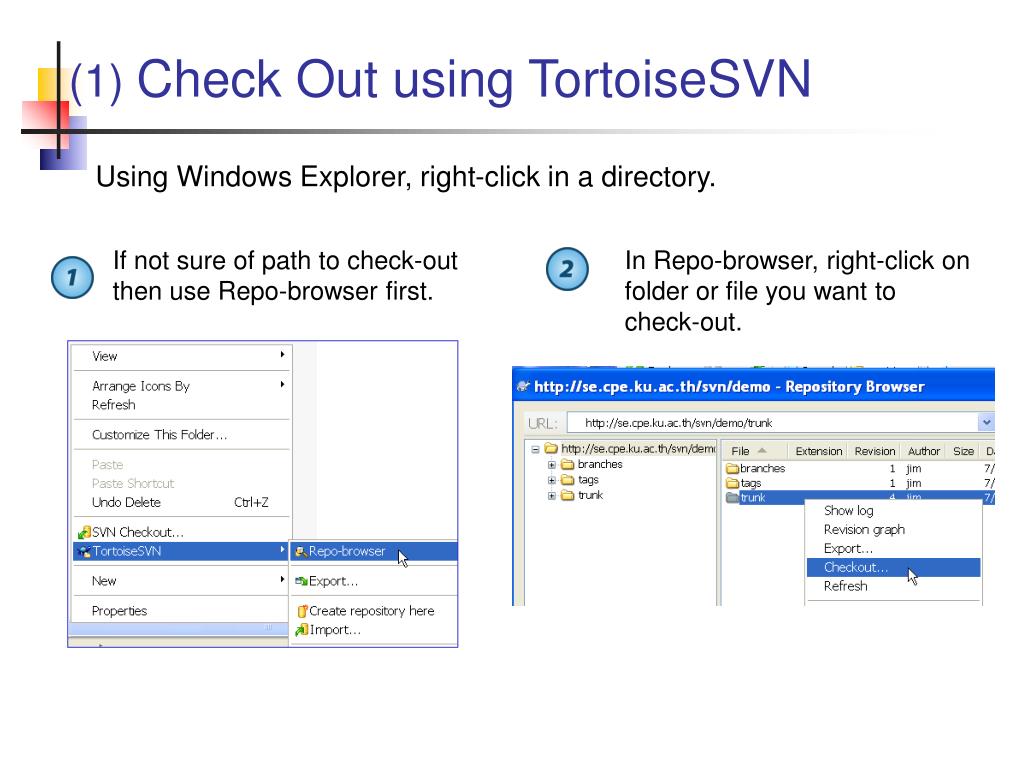Viewport: 1024px width, 768px height.
Task: Sort by the Size column header
Action: pyautogui.click(x=963, y=451)
